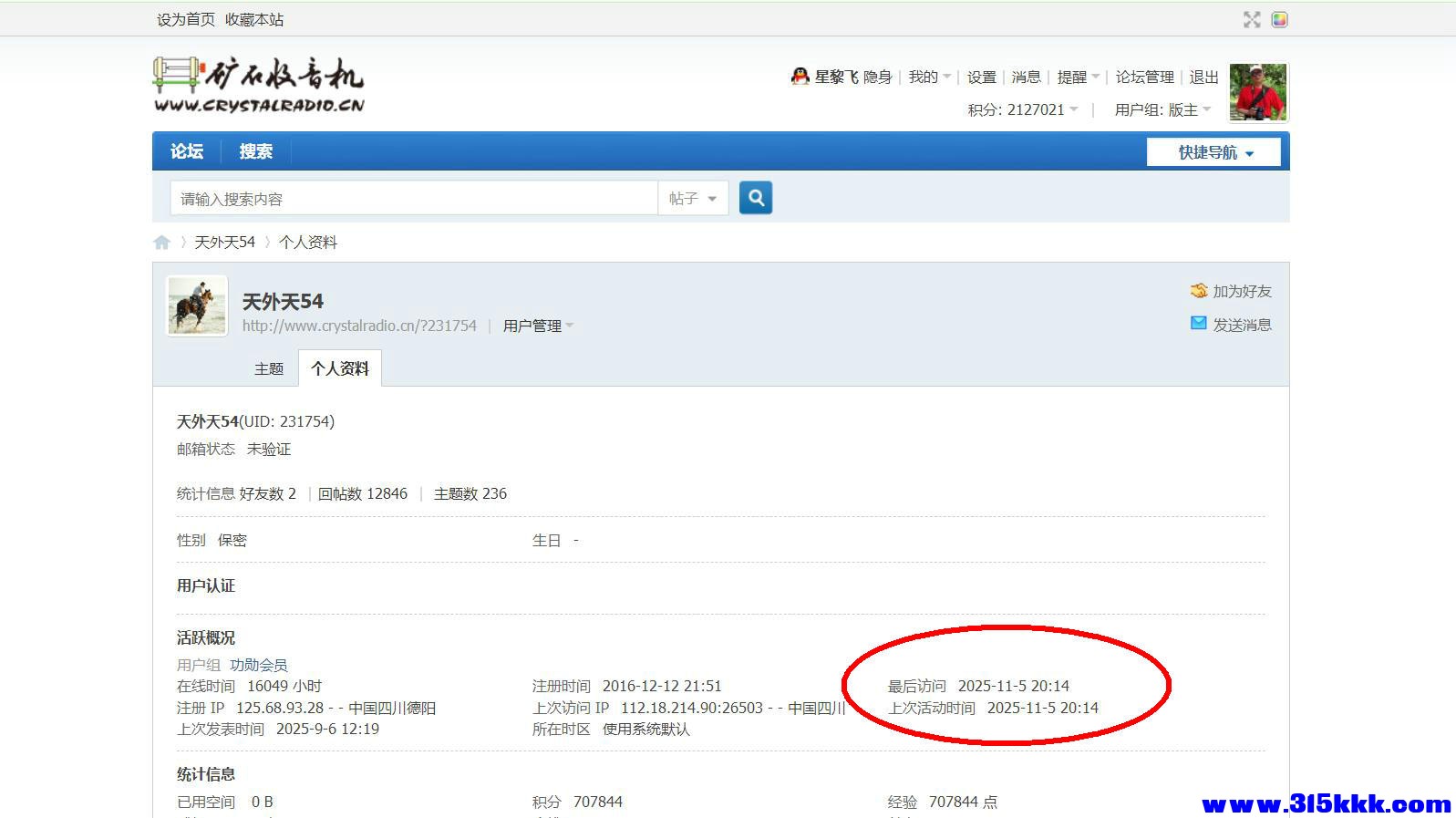Click the 发送消息 link text
This screenshot has height=818, width=1456.
[1242, 325]
